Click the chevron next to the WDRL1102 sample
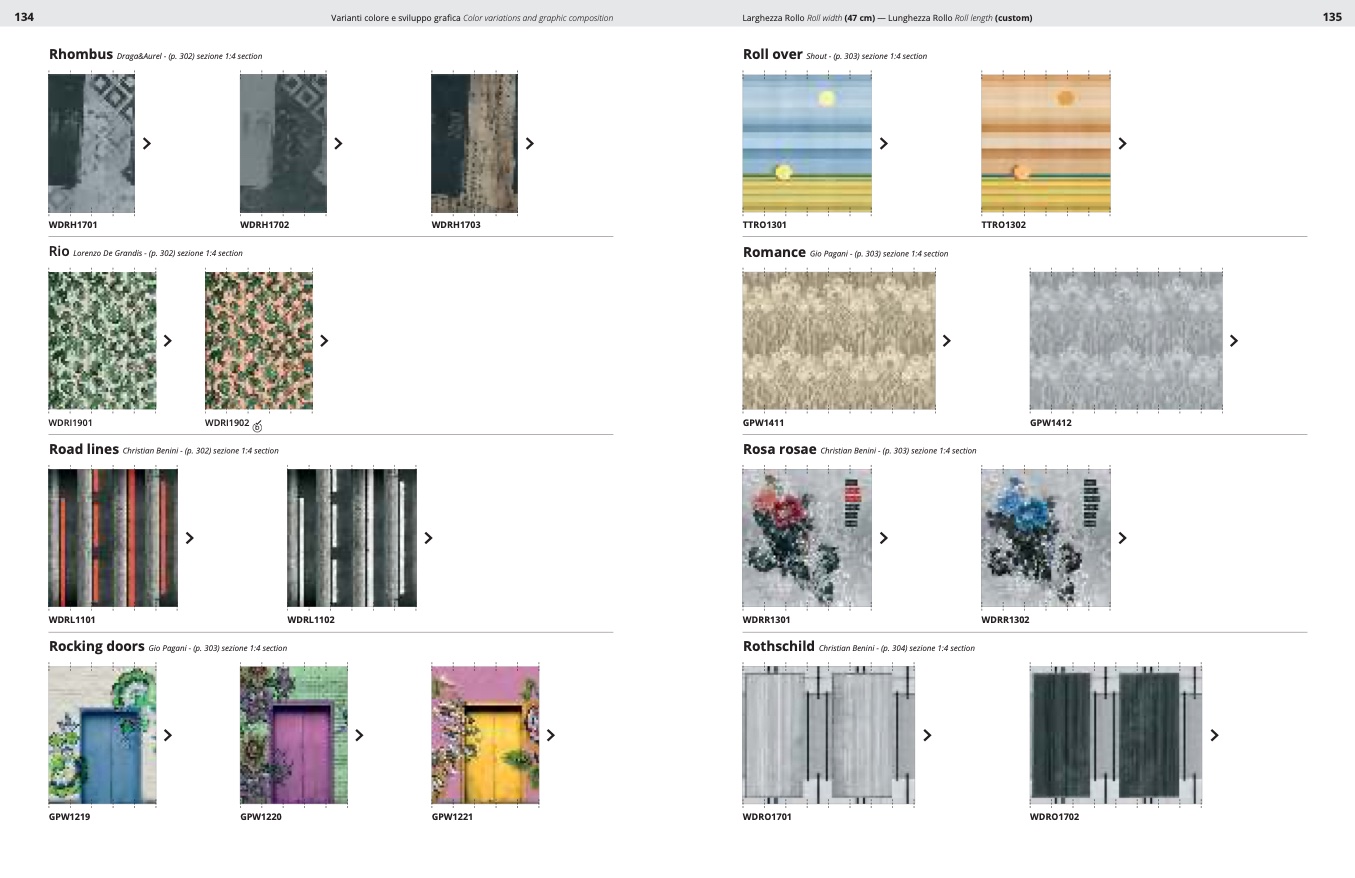 429,538
